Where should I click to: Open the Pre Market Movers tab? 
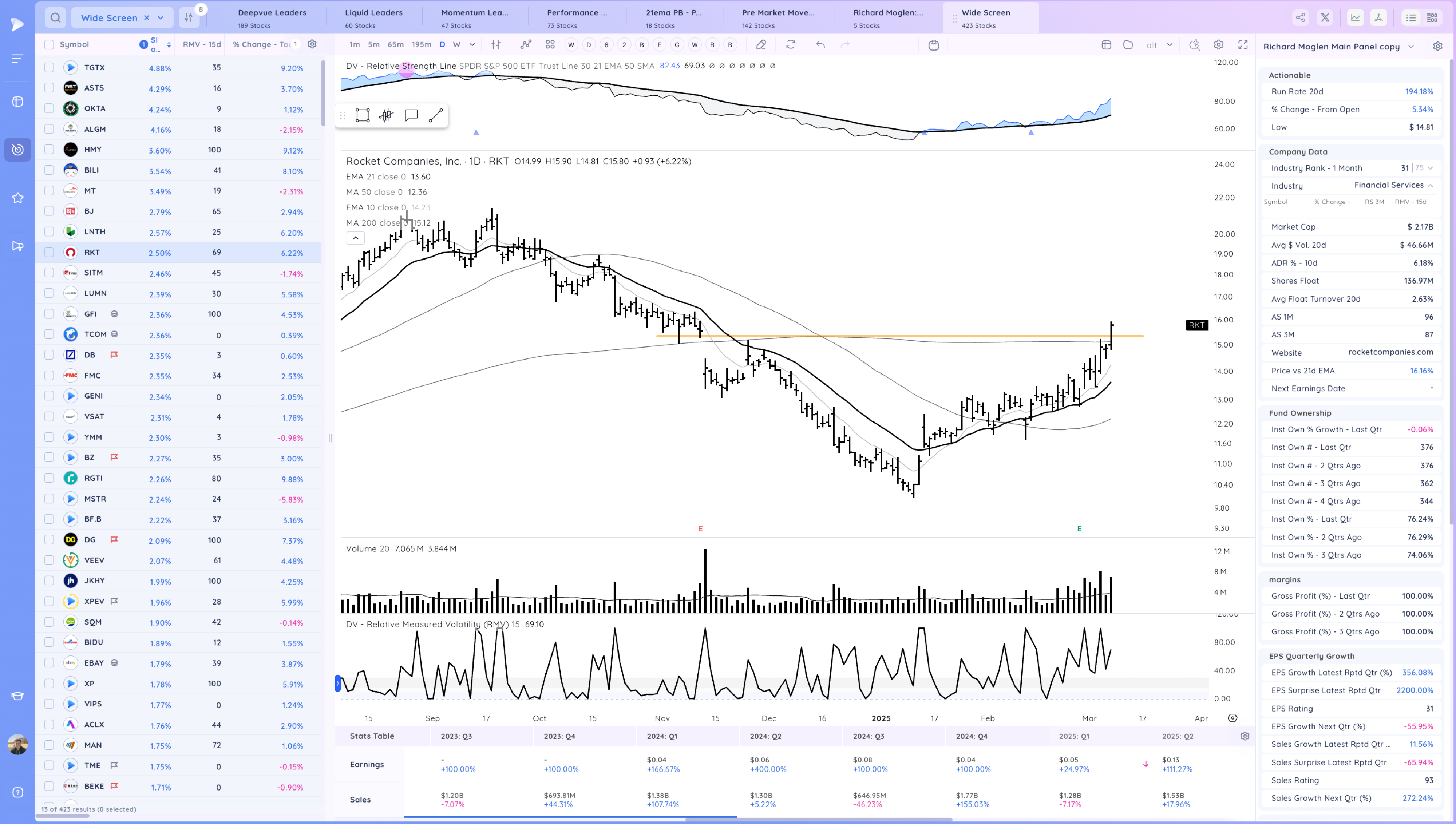779,18
